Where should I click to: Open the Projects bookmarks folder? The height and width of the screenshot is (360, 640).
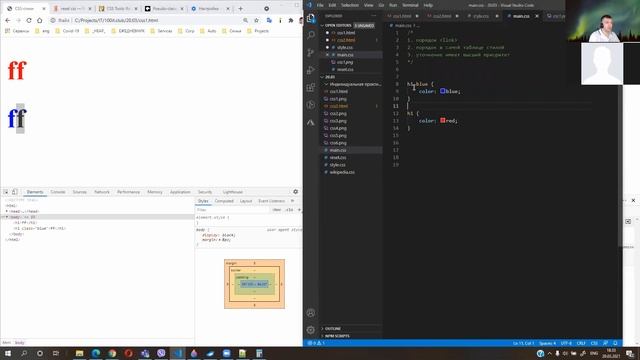click(258, 31)
